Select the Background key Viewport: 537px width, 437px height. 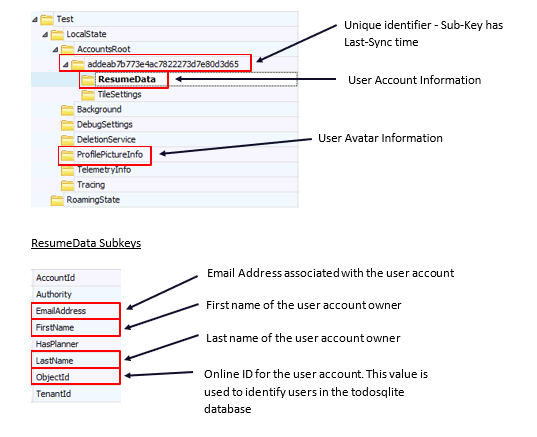click(x=99, y=110)
